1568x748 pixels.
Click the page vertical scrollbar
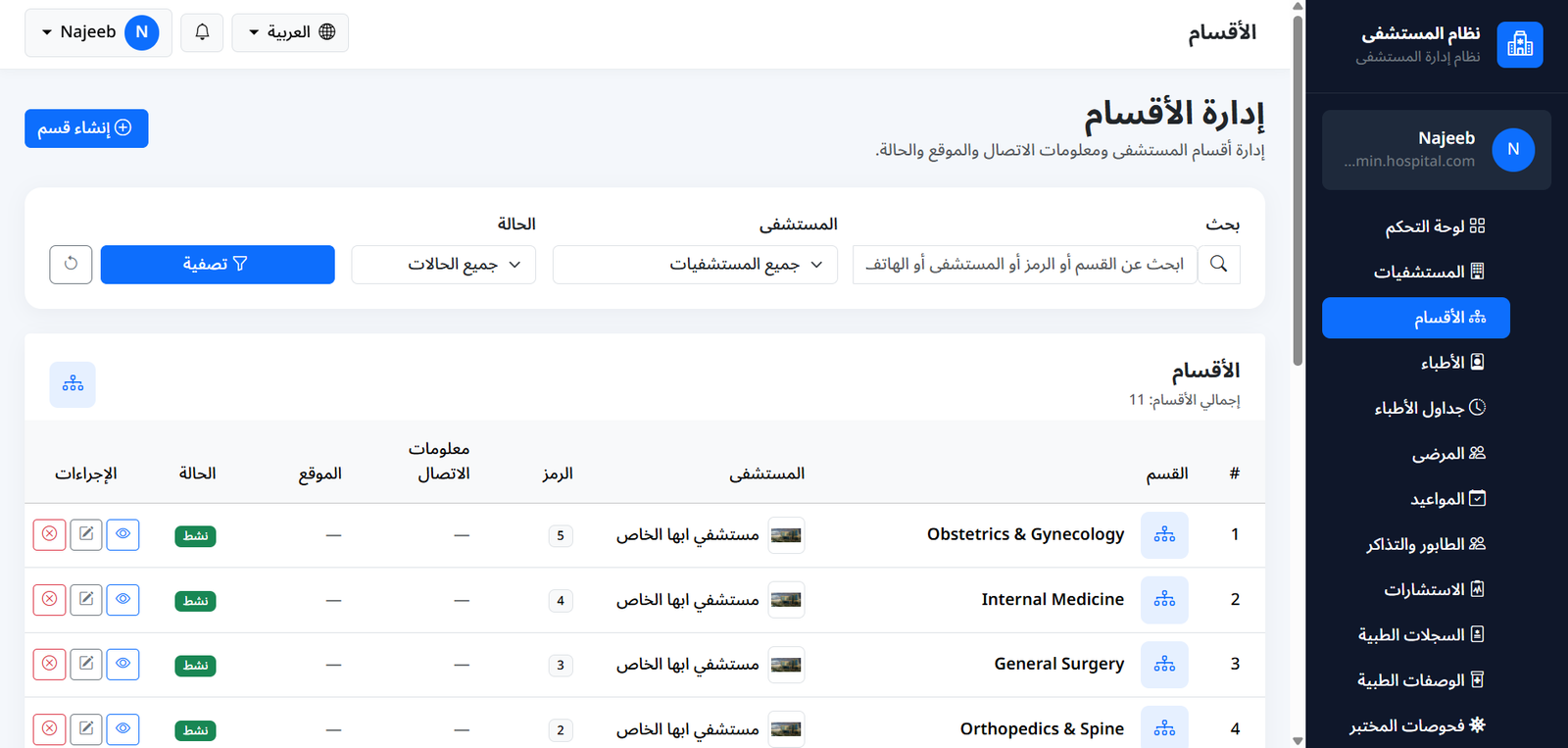[x=1298, y=190]
